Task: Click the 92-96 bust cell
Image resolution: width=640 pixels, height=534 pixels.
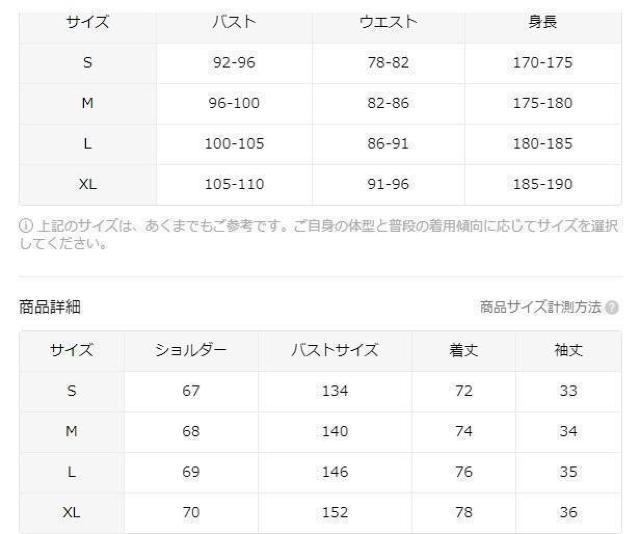Action: tap(235, 62)
